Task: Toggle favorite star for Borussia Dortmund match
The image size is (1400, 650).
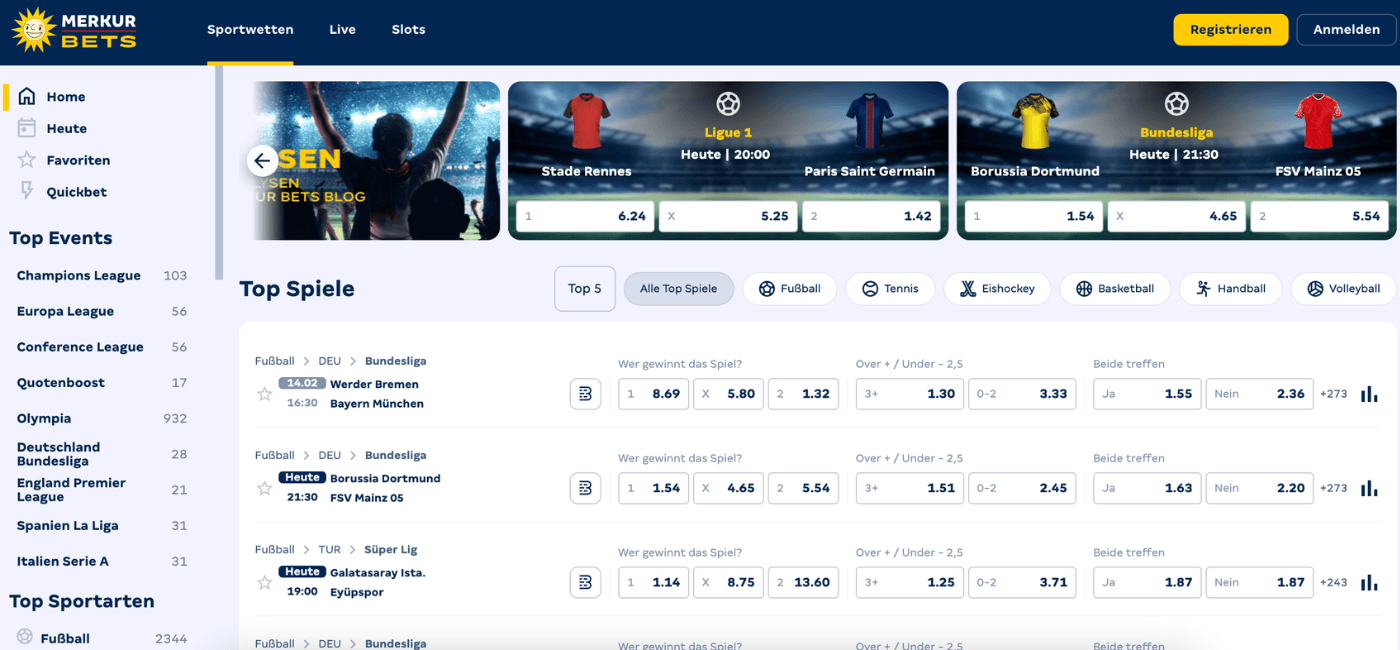Action: (265, 488)
